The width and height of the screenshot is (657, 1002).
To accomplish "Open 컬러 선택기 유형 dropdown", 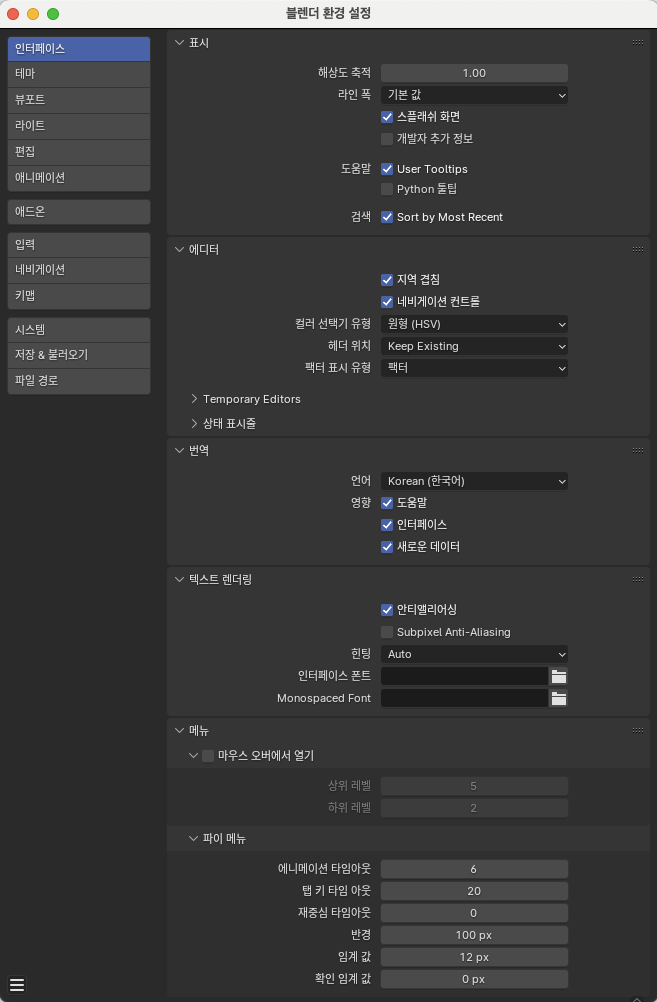I will pos(474,324).
